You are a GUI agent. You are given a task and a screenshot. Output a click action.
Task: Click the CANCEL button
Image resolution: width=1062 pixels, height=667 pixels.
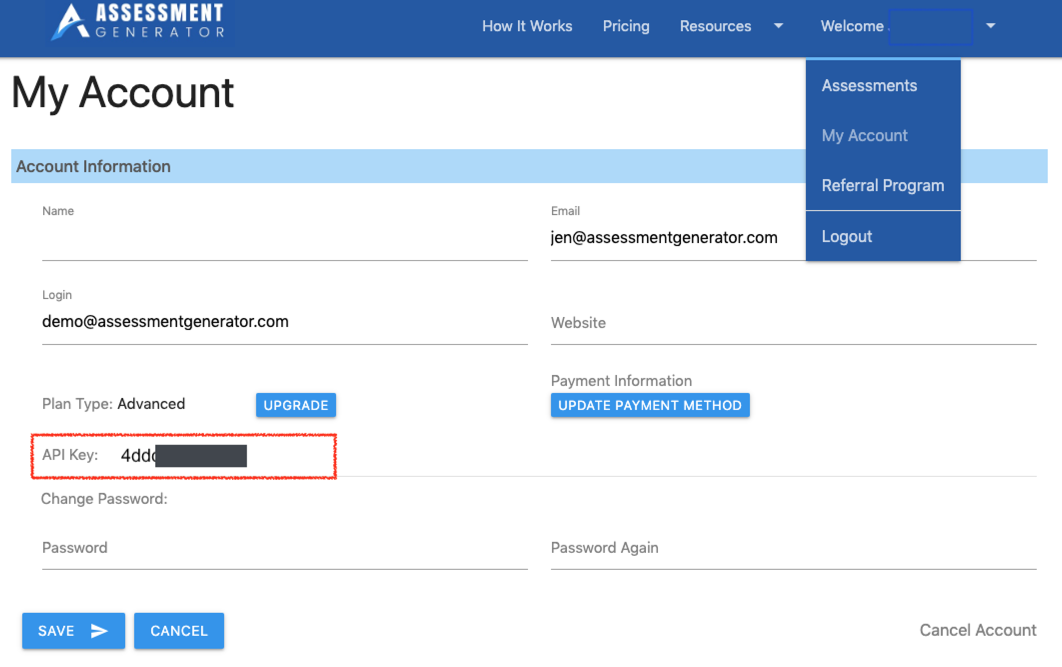179,631
